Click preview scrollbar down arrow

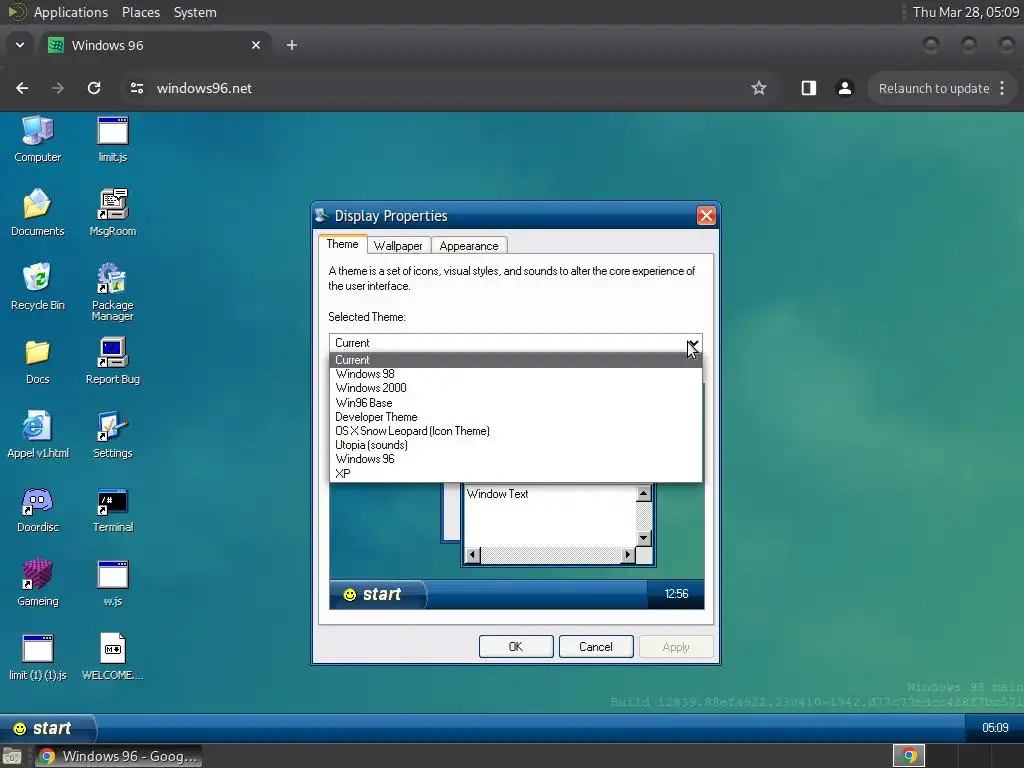coord(644,538)
